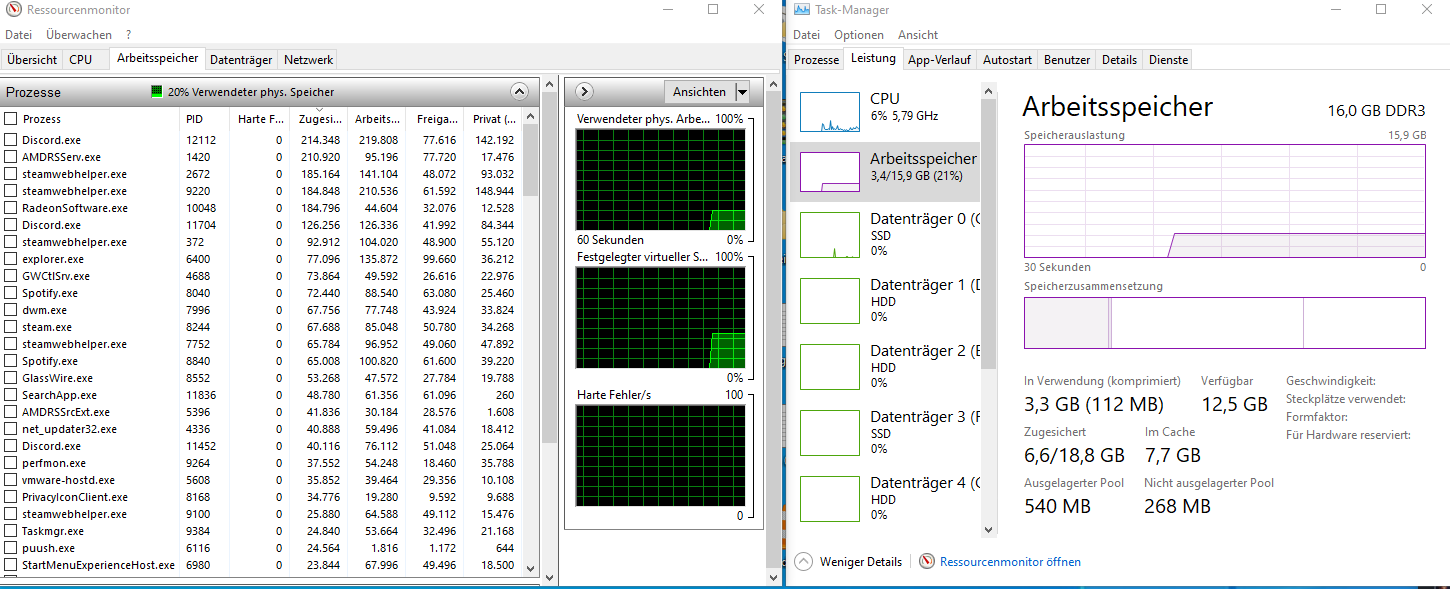
Task: Open Datenträger 0 SSD performance entry
Action: pyautogui.click(x=885, y=234)
